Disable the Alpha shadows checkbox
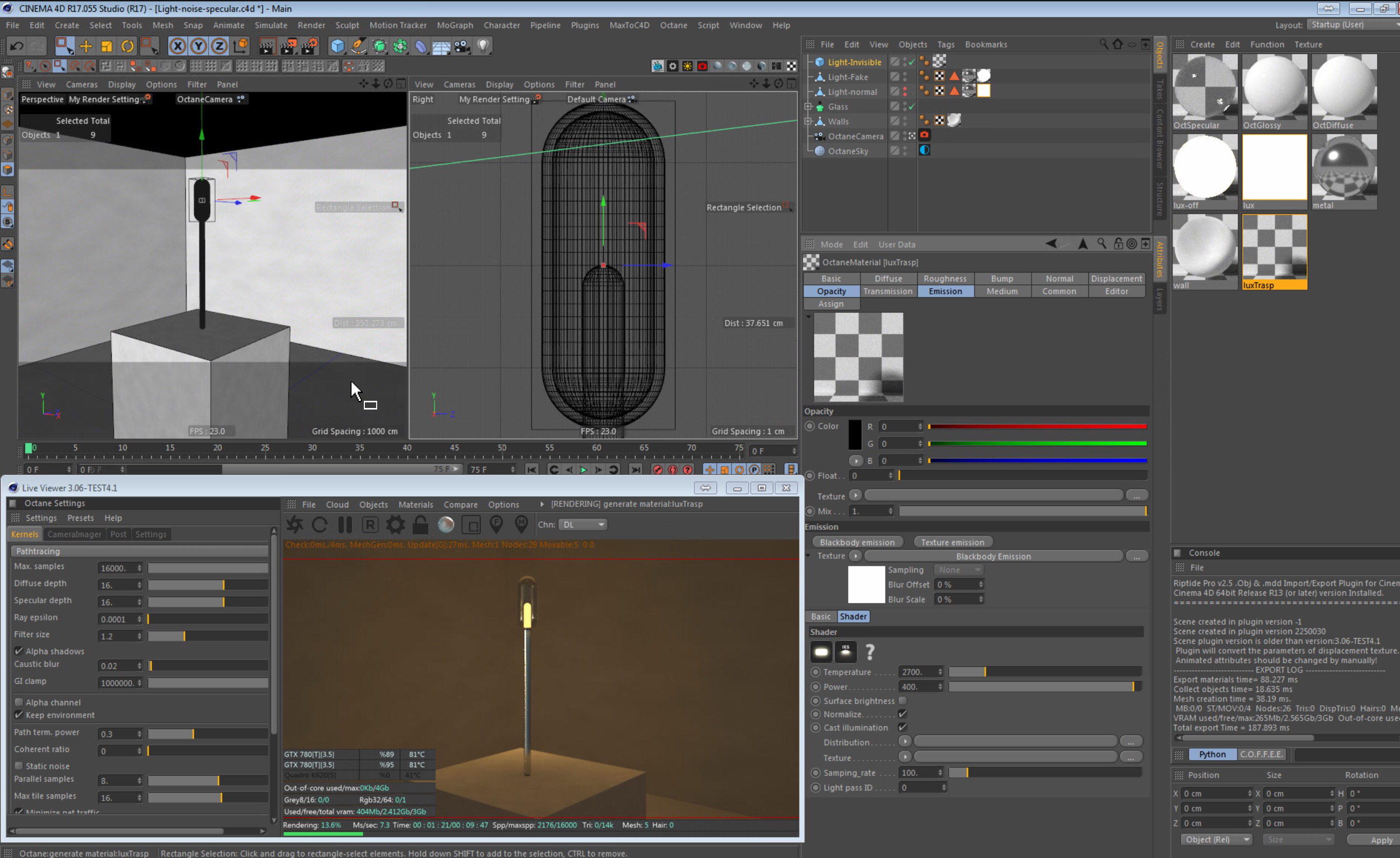The image size is (1400, 858). (x=19, y=651)
